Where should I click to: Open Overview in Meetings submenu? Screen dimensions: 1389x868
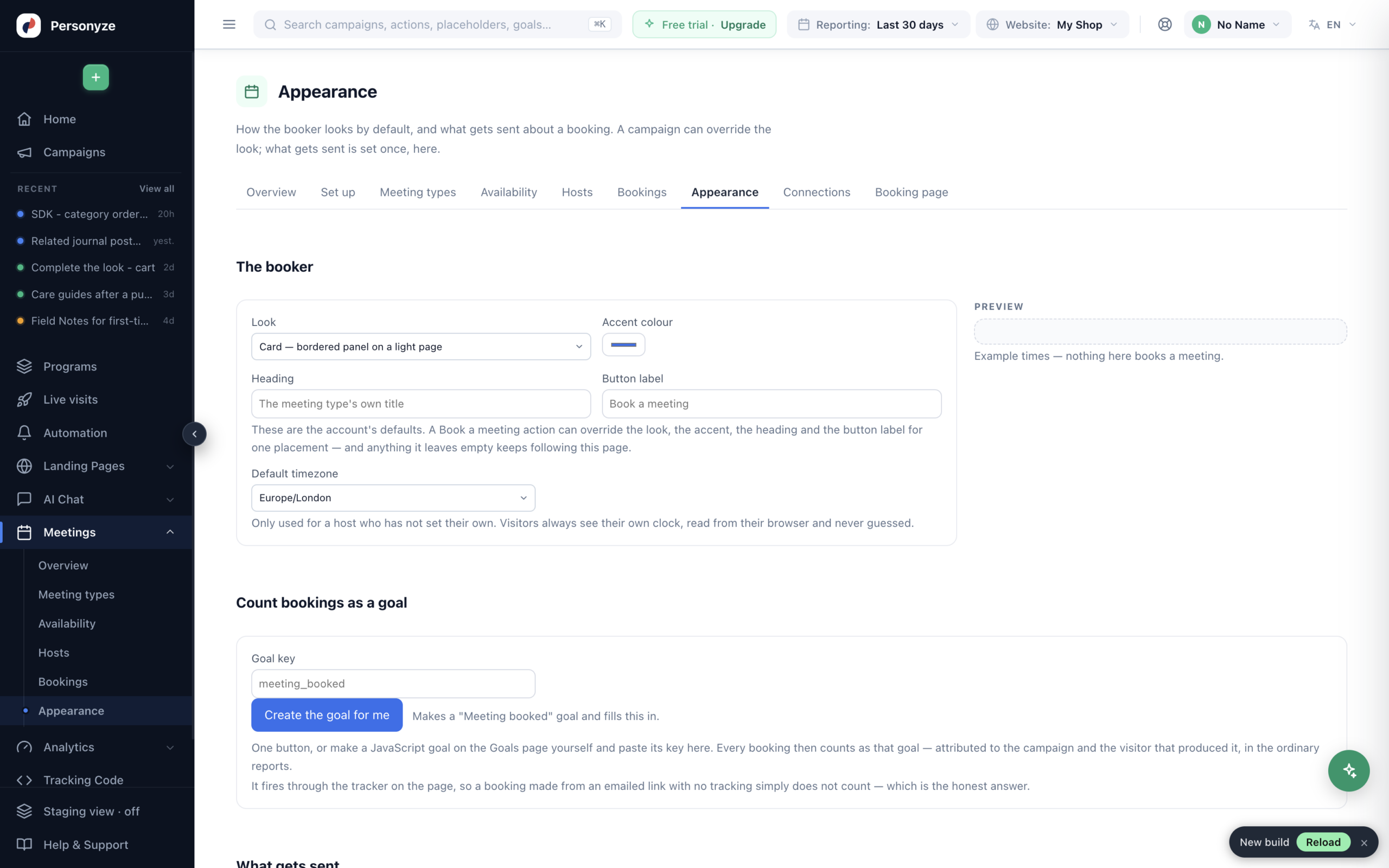click(63, 565)
